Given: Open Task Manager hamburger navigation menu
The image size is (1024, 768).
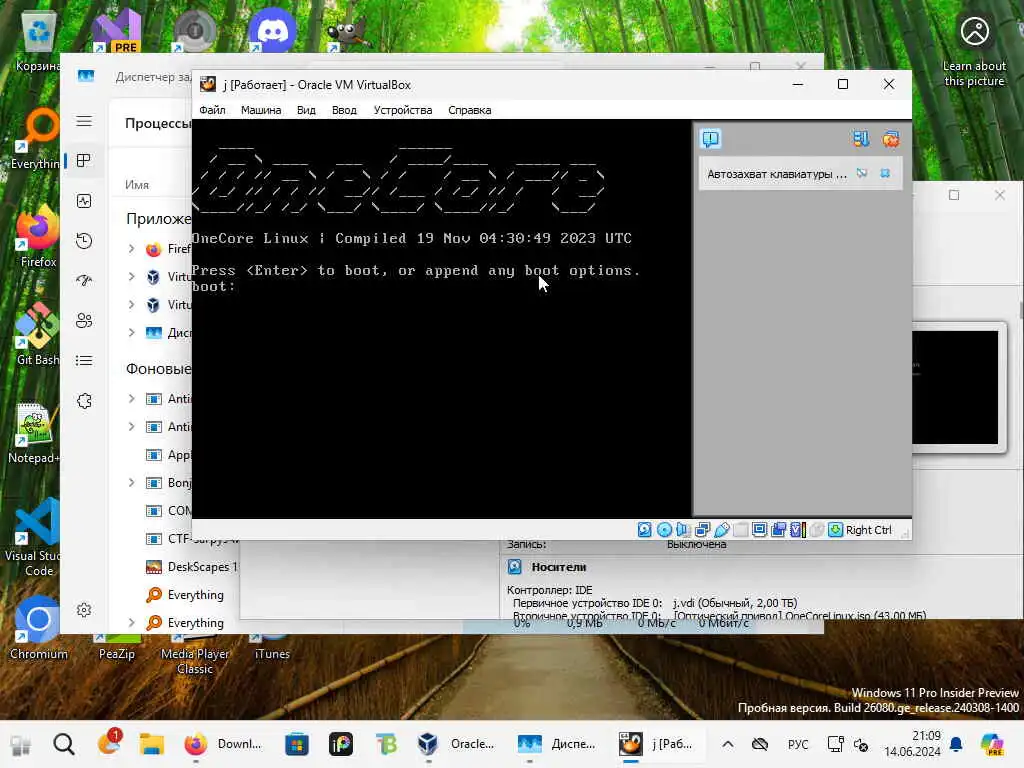Looking at the screenshot, I should (x=84, y=121).
